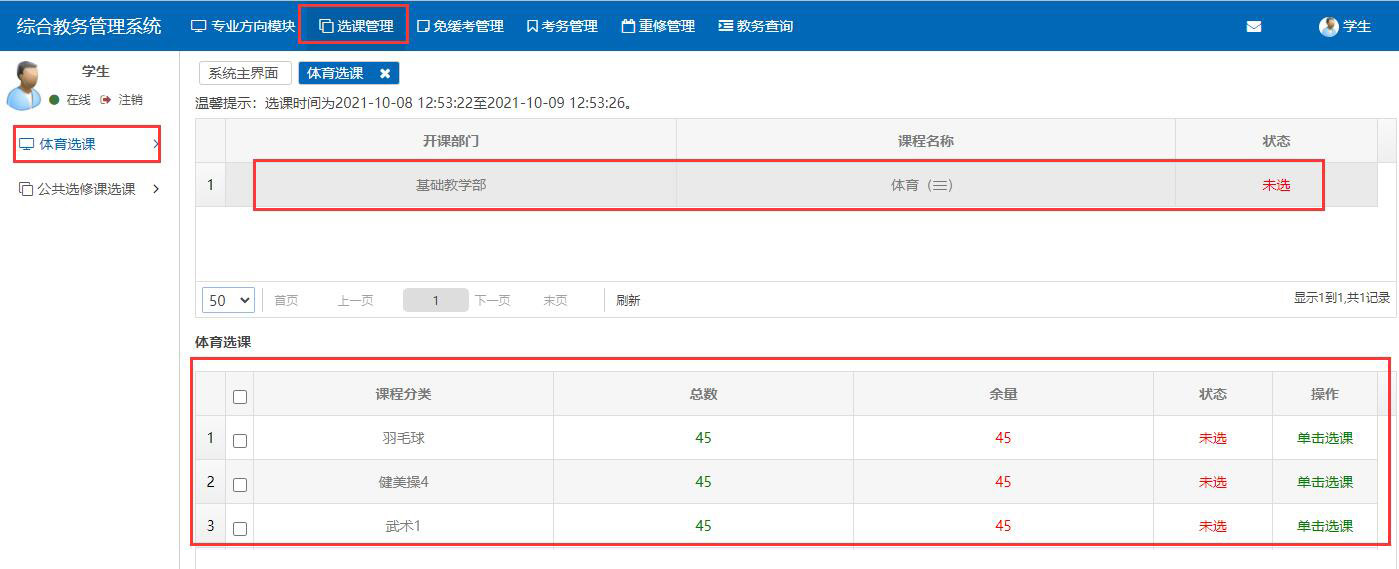Image resolution: width=1399 pixels, height=569 pixels.
Task: Open the 教务查询 menu
Action: 755,26
